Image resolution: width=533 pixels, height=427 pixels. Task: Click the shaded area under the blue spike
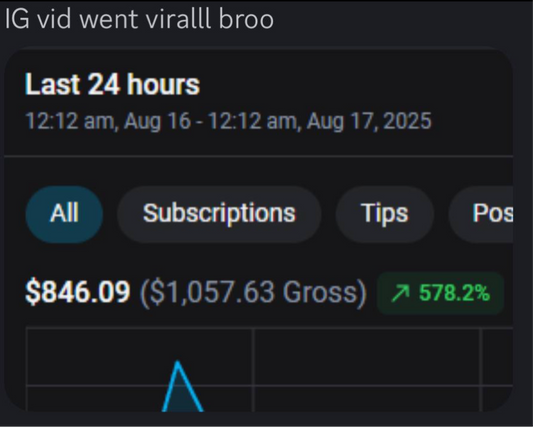(182, 398)
